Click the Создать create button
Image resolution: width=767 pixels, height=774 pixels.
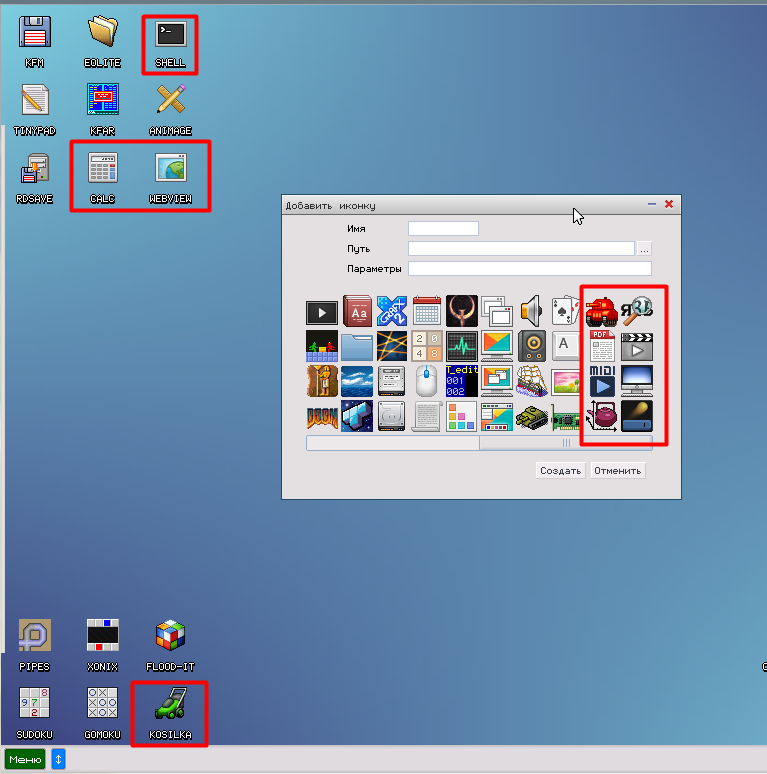point(561,470)
